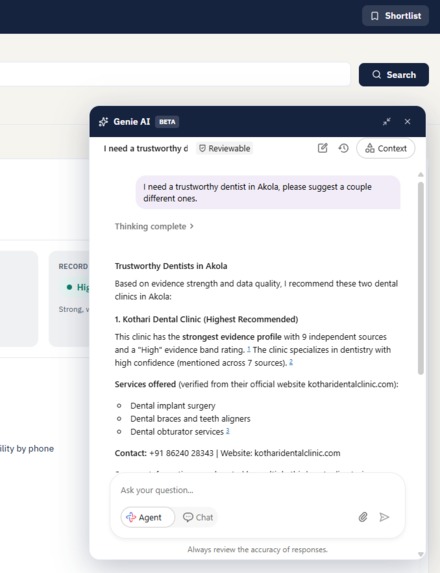Viewport: 440px width, 573px height.
Task: Click the Agent mode colored icon
Action: click(x=131, y=517)
